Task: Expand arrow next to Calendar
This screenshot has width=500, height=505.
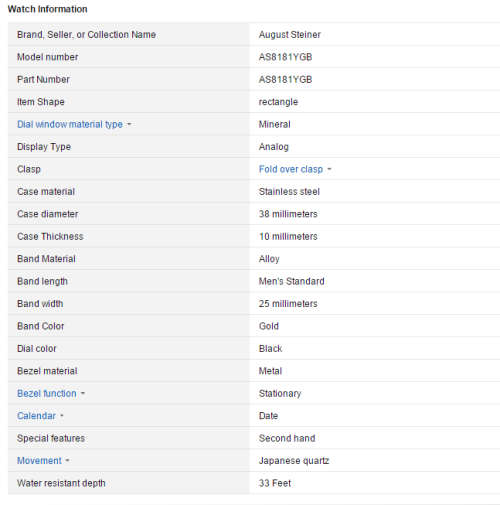Action: 62,416
